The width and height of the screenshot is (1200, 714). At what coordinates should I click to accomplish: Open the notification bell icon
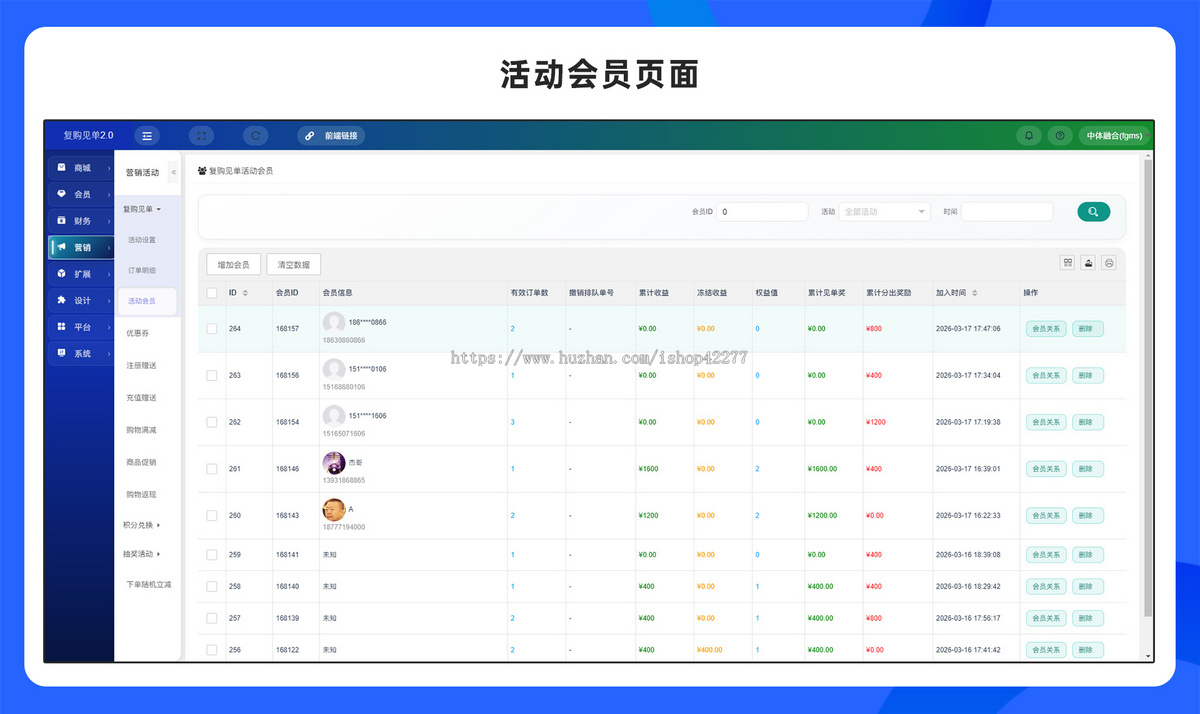[1029, 135]
